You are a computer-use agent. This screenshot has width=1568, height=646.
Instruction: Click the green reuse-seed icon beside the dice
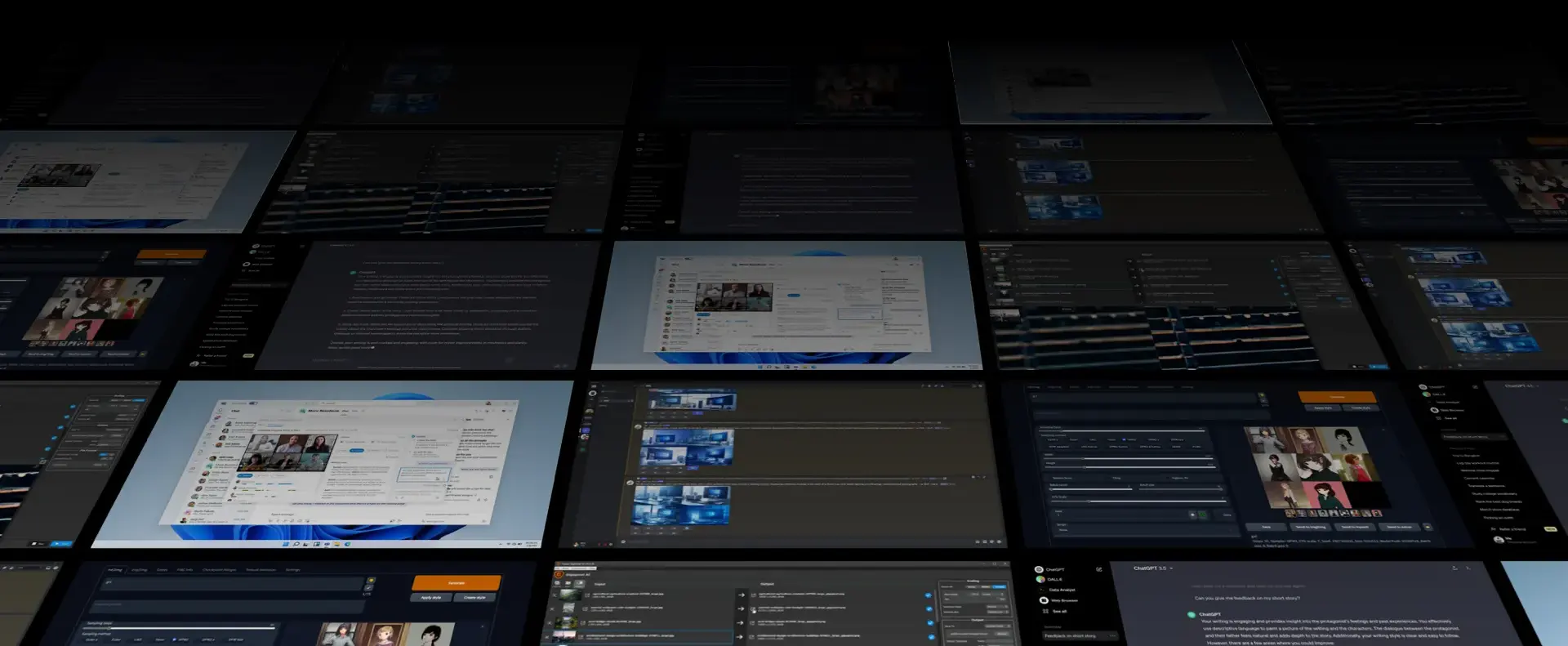1202,515
